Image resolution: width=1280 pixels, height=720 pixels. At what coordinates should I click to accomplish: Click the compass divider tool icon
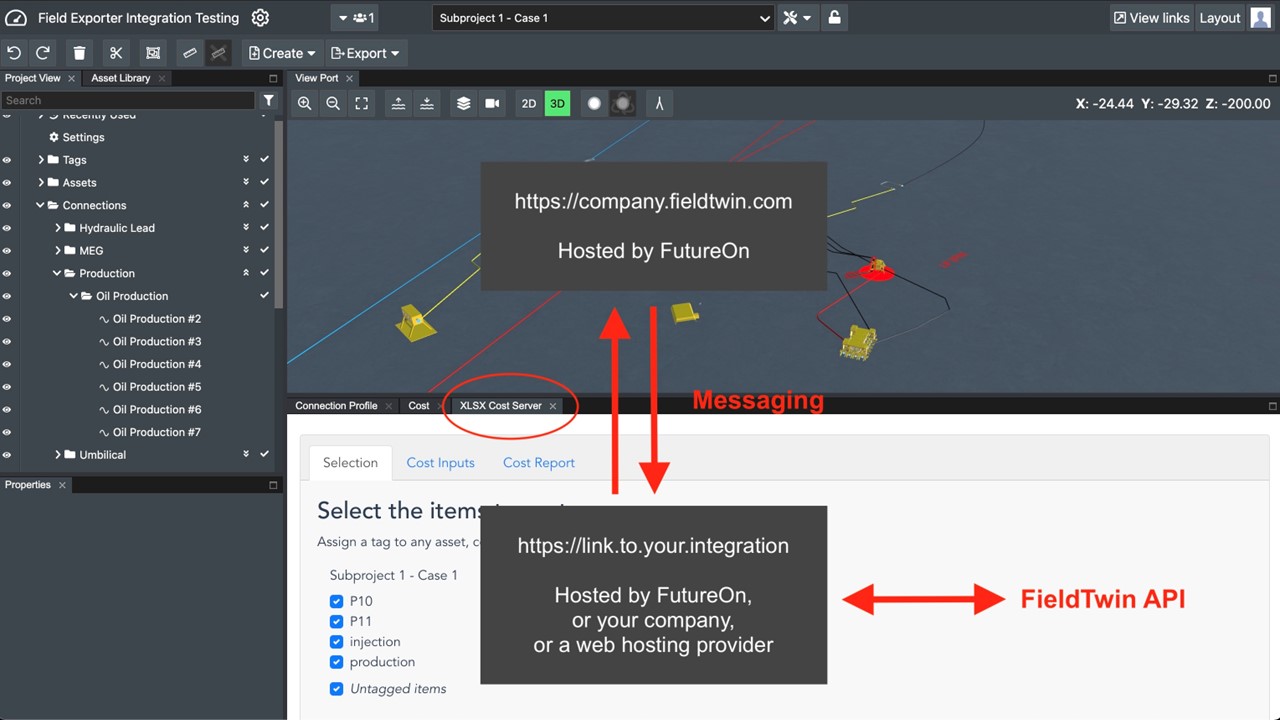tap(659, 103)
